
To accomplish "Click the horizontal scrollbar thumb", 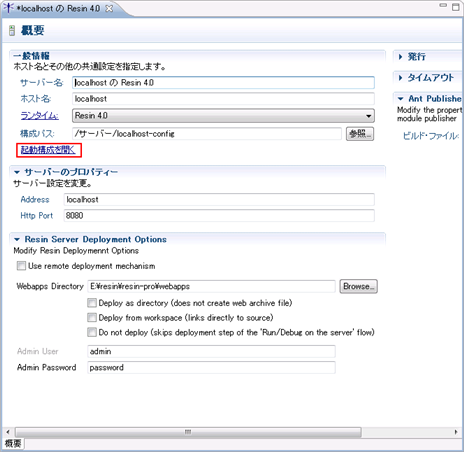I will tap(188, 432).
